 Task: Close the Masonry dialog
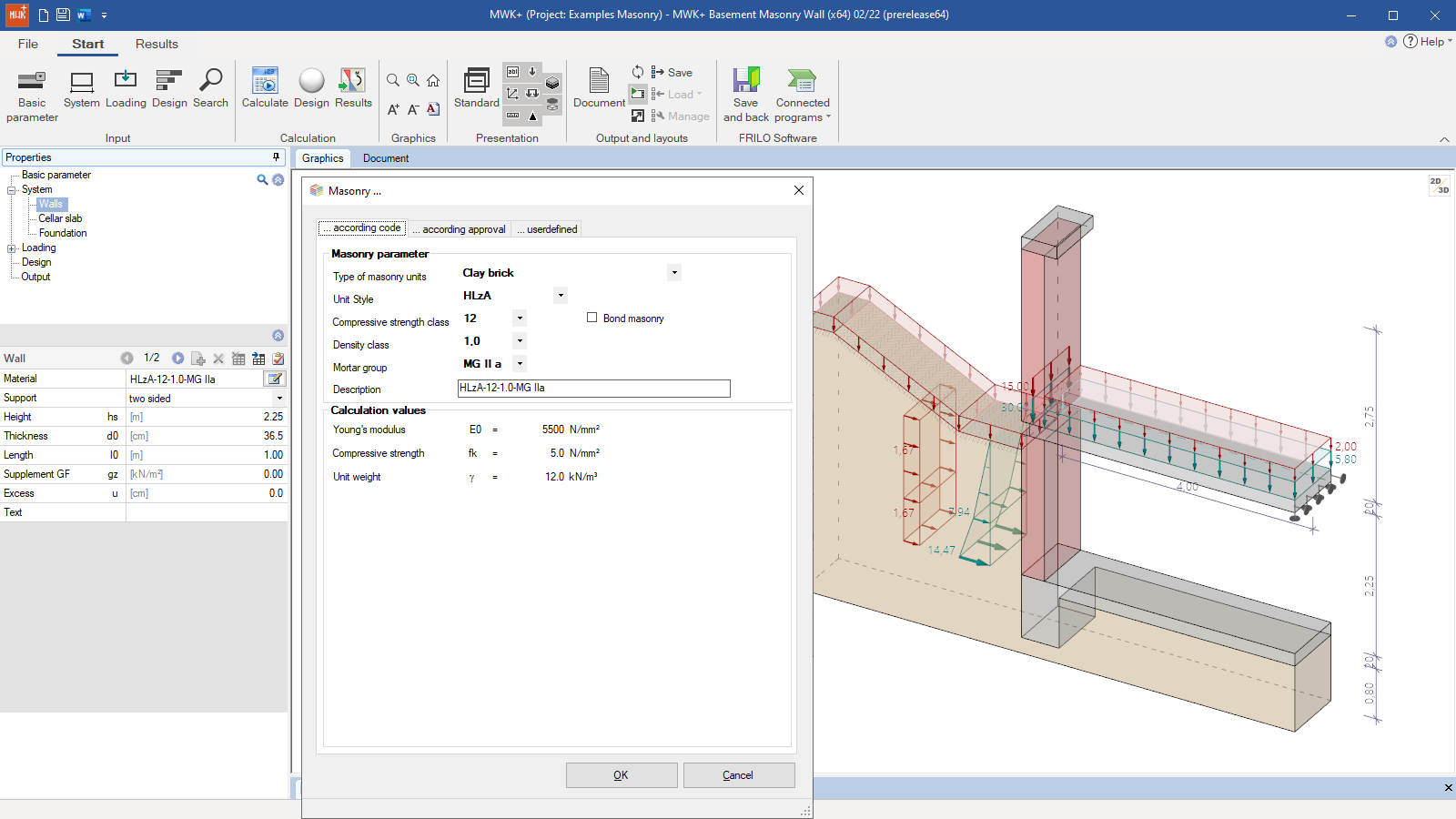click(798, 190)
